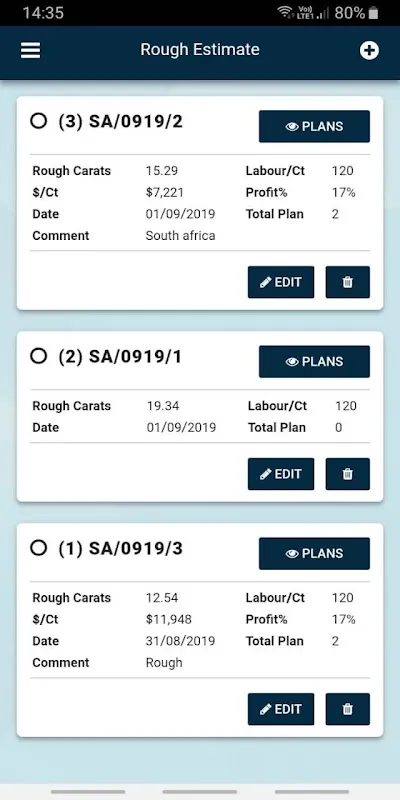Select radio button for (3) SA/0919/2

[39, 121]
